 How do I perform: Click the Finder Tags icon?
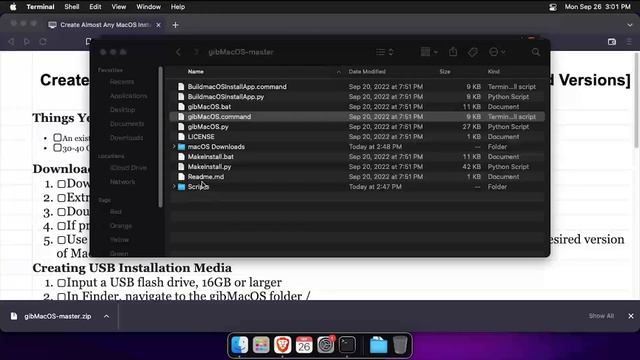coord(473,52)
